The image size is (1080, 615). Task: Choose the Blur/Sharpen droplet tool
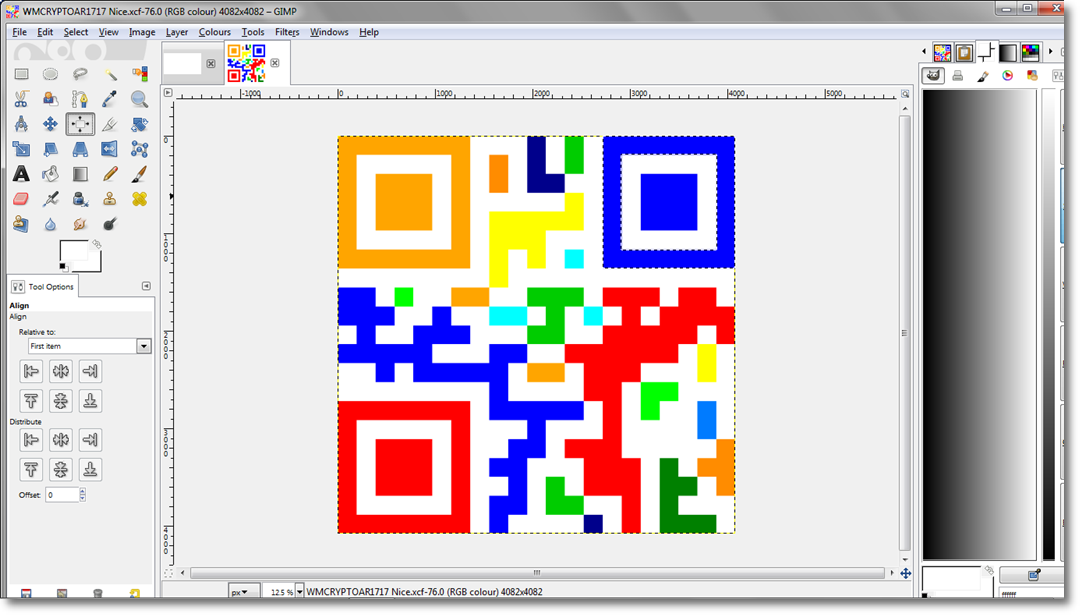coord(50,225)
